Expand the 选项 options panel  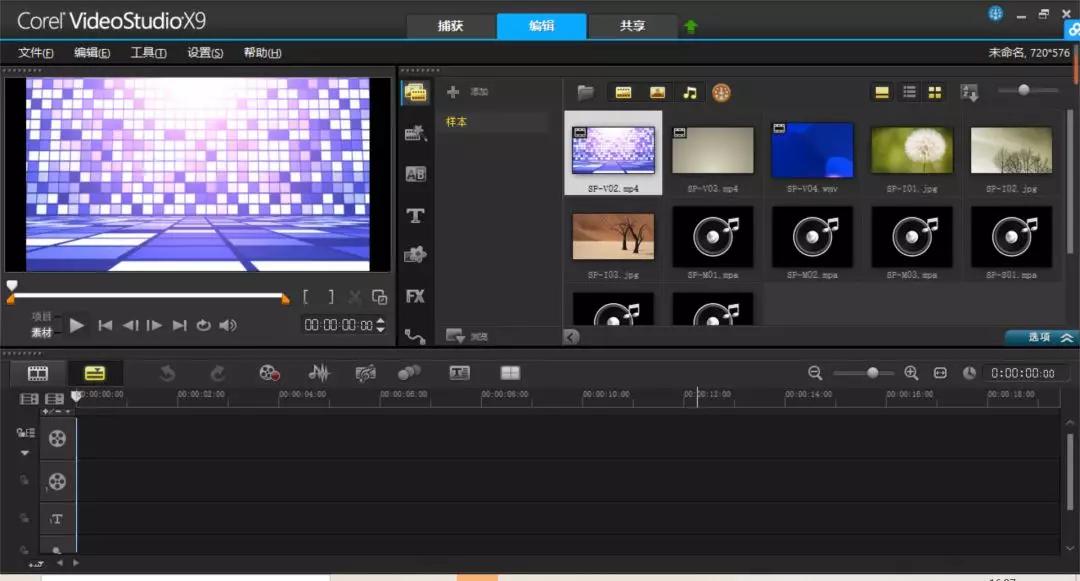(1041, 337)
